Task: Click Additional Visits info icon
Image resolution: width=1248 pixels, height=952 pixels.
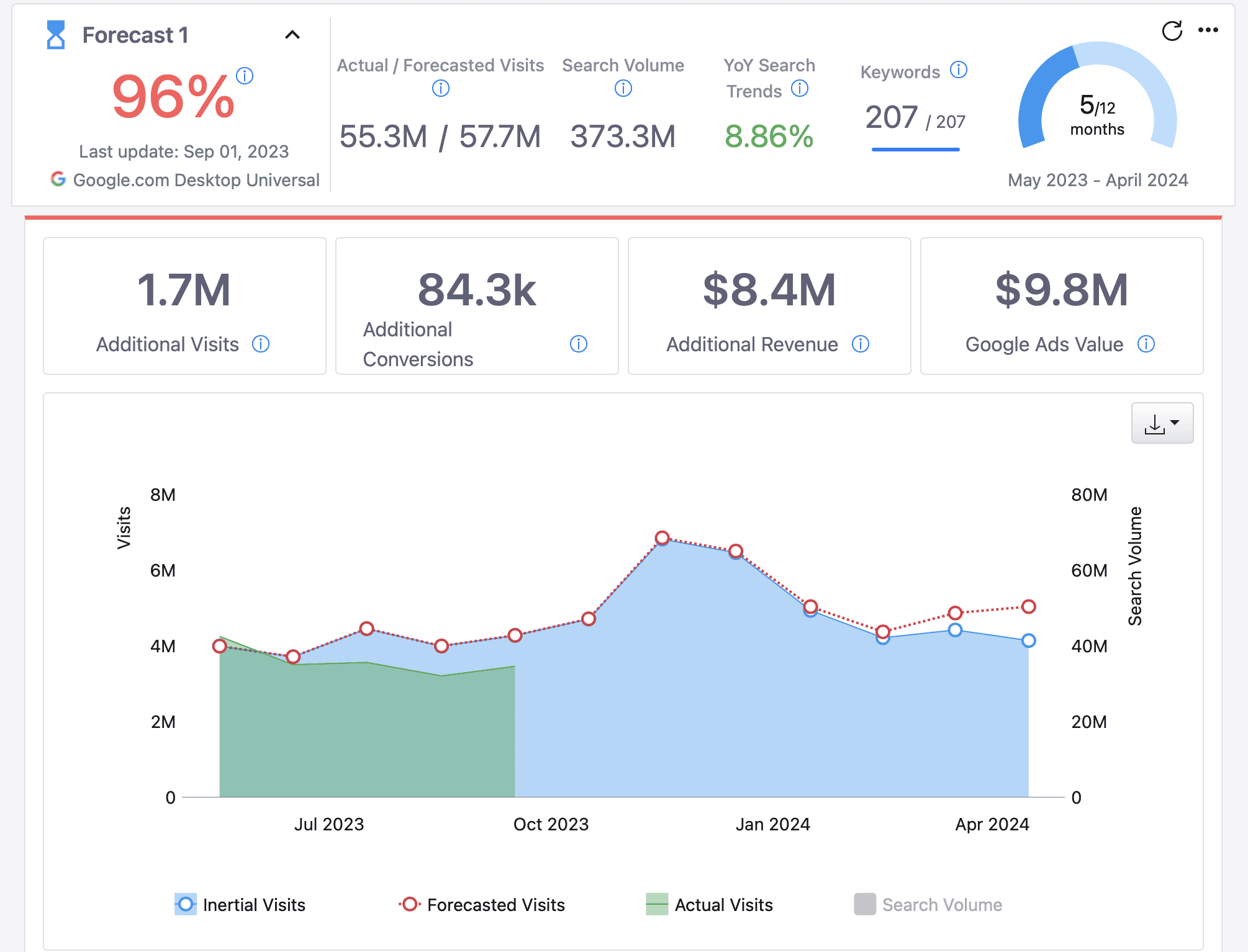Action: coord(261,344)
